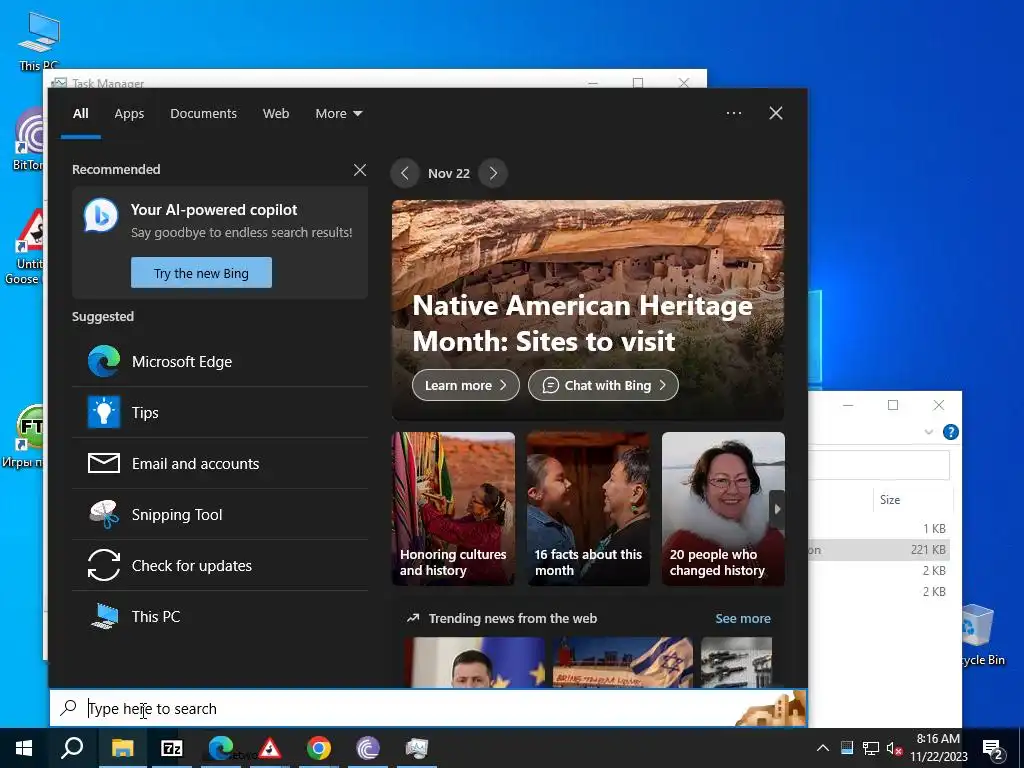The height and width of the screenshot is (768, 1024).
Task: Expand ribbon chevron in Explorer window
Action: (929, 432)
